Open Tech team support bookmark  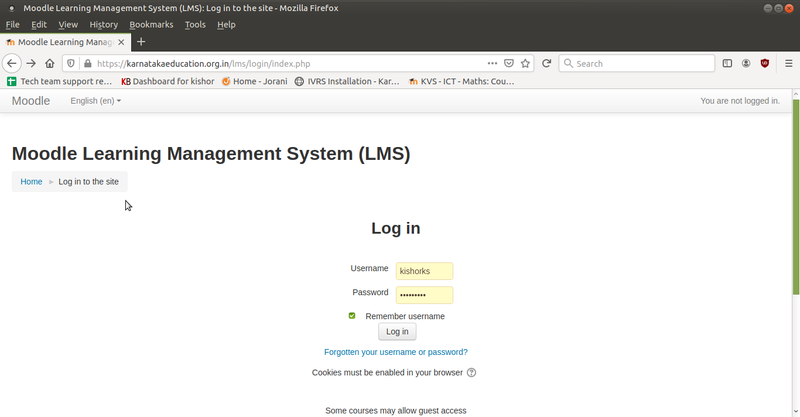click(60, 81)
